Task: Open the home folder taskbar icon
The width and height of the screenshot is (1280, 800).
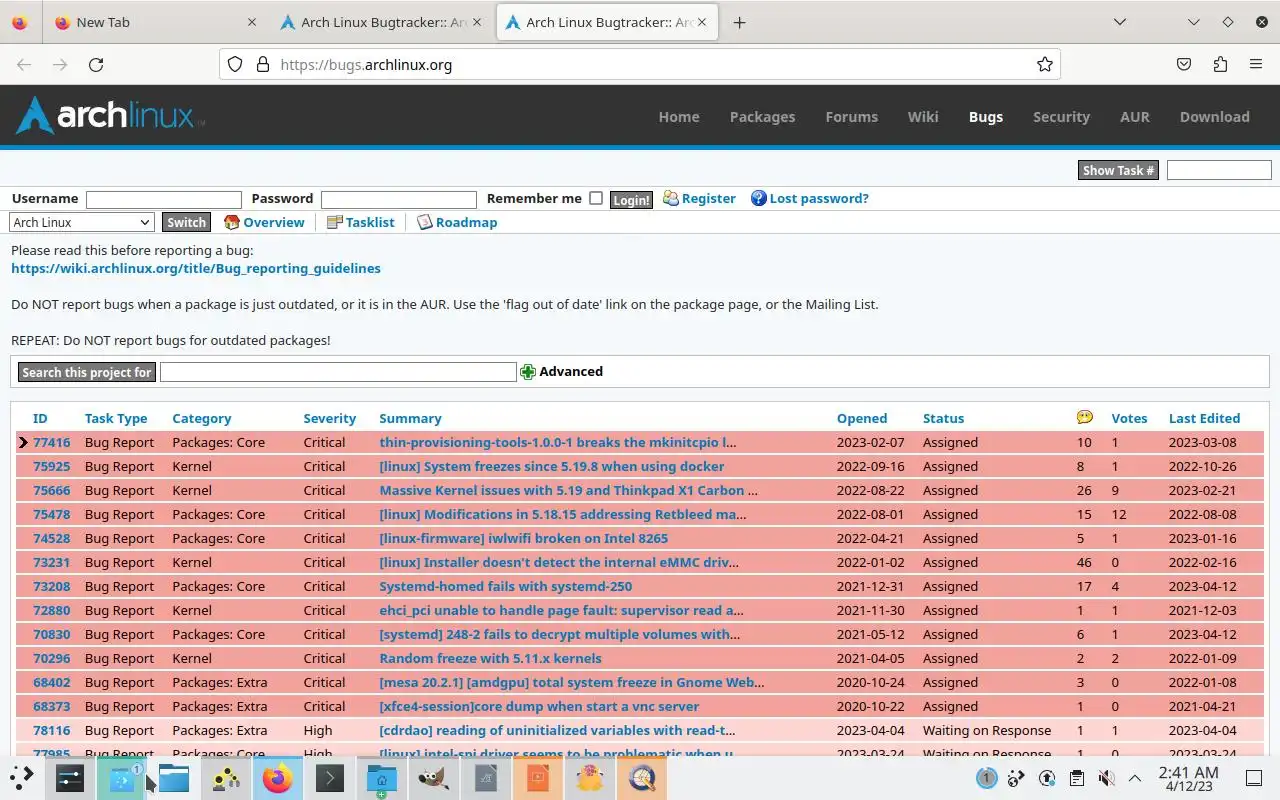Action: click(382, 777)
